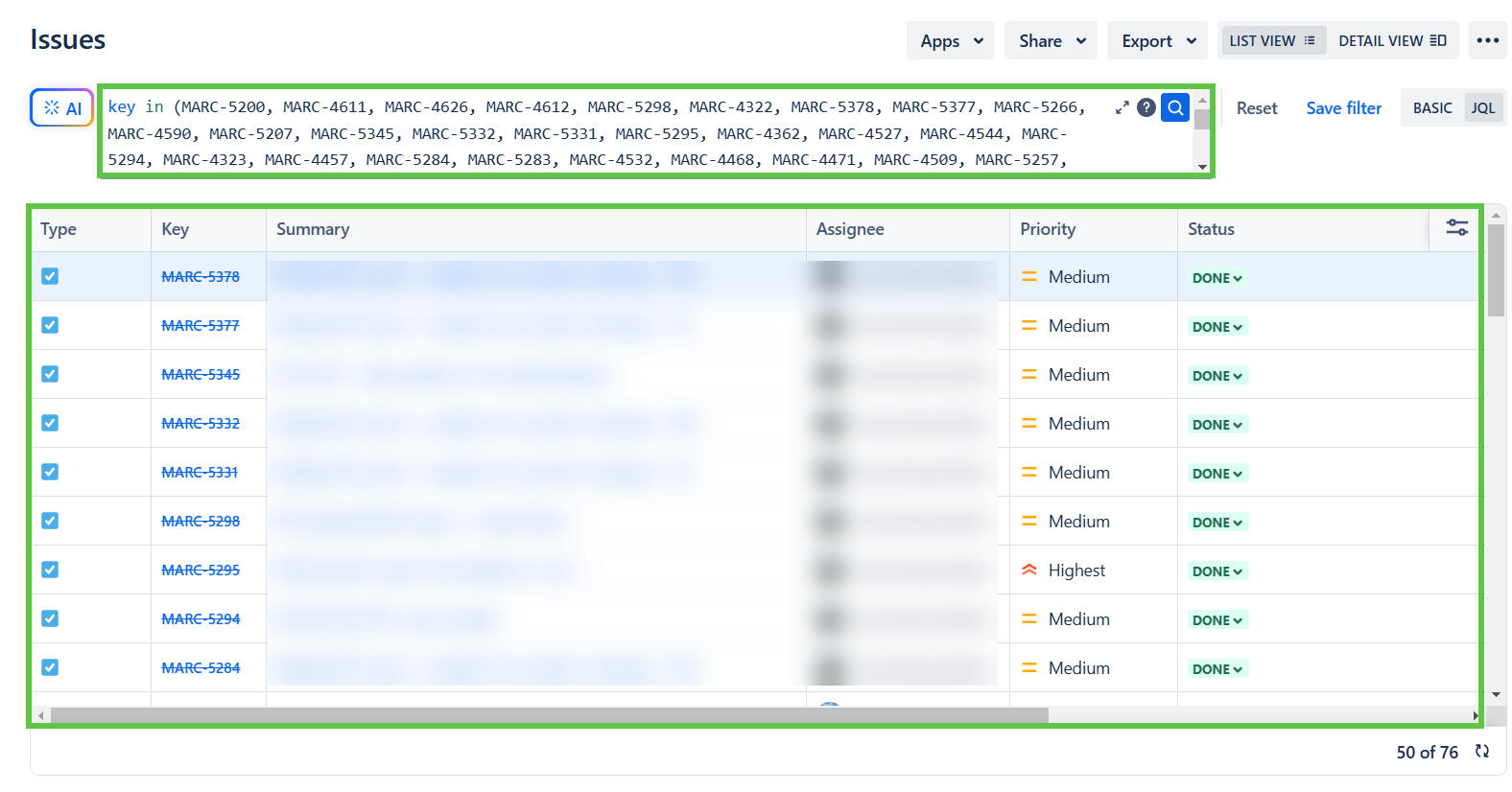
Task: Open issue MARC-5345 link
Action: coord(201,374)
